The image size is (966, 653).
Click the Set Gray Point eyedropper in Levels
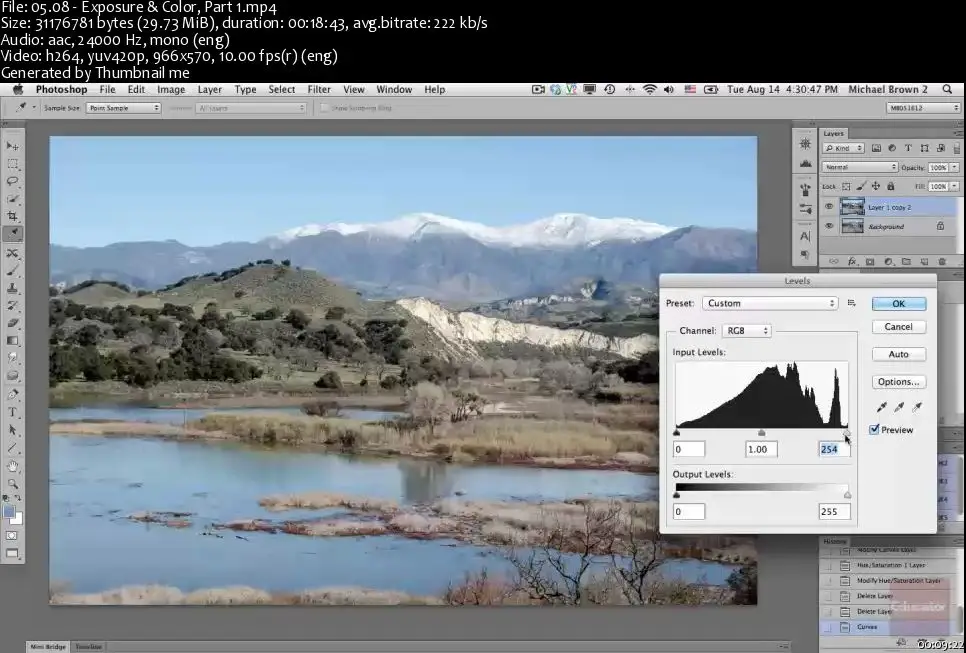coord(899,407)
